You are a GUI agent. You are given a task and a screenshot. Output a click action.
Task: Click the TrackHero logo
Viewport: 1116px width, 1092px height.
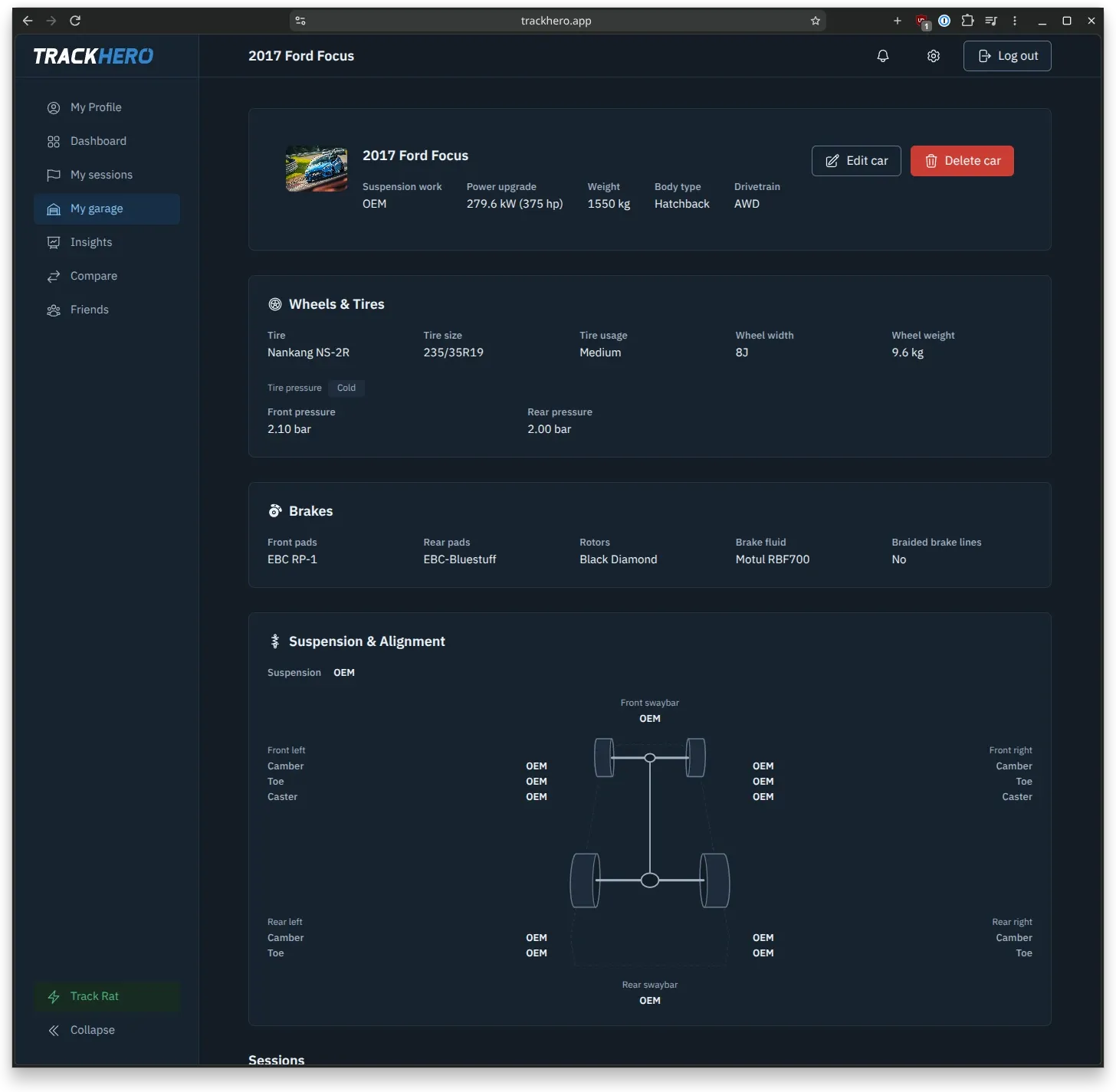(x=94, y=56)
